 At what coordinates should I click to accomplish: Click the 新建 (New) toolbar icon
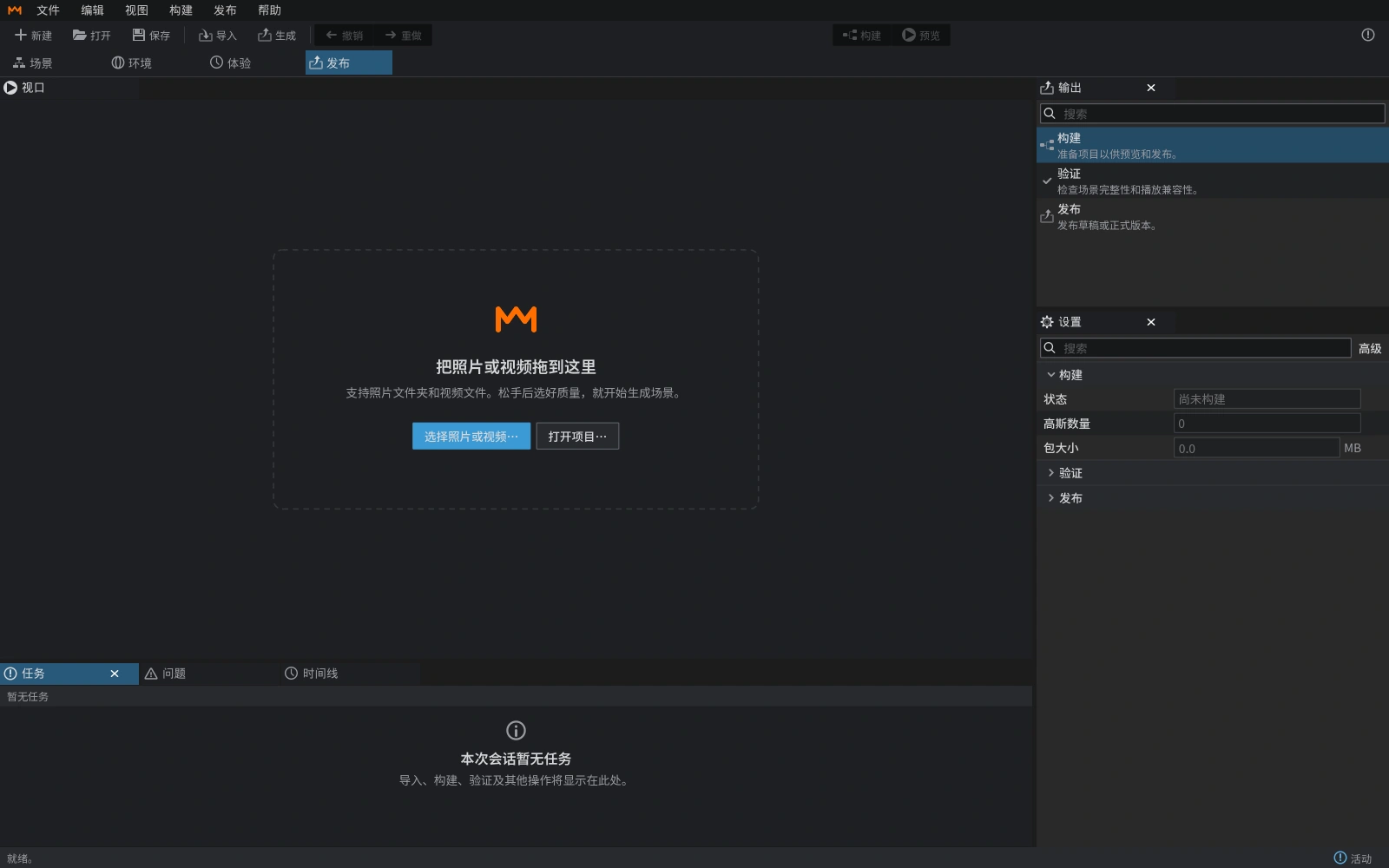point(21,35)
